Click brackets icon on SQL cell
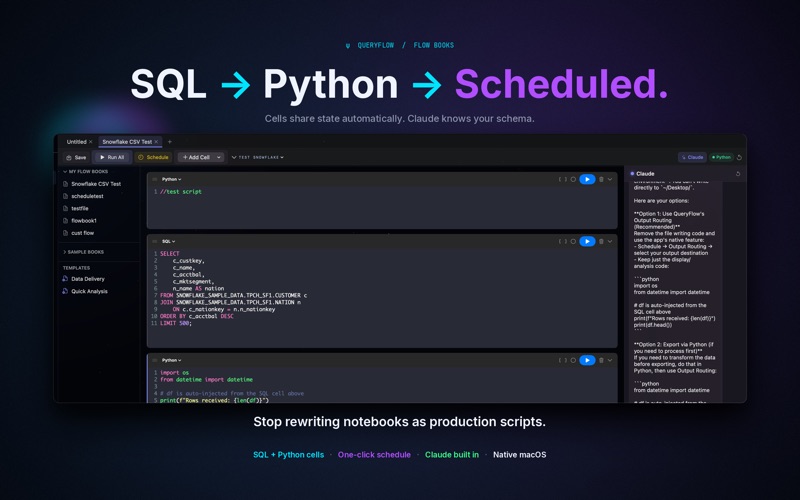The width and height of the screenshot is (800, 500). [563, 241]
